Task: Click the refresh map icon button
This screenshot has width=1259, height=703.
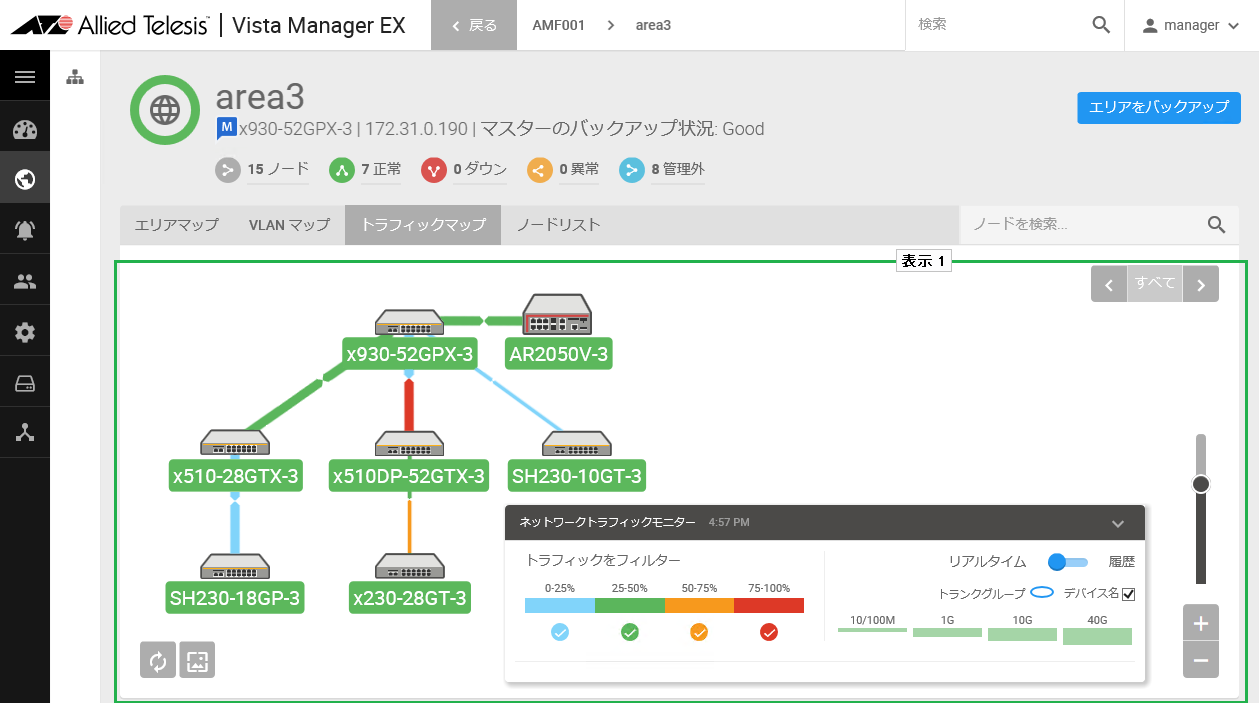Action: pos(158,660)
